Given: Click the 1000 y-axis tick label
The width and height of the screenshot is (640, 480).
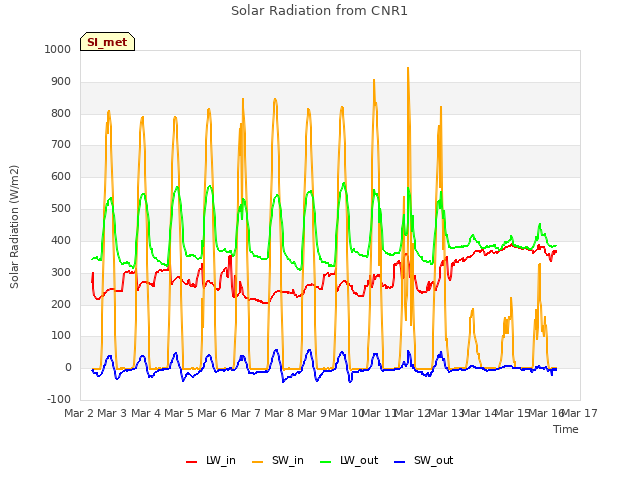Looking at the screenshot, I should pyautogui.click(x=58, y=49).
